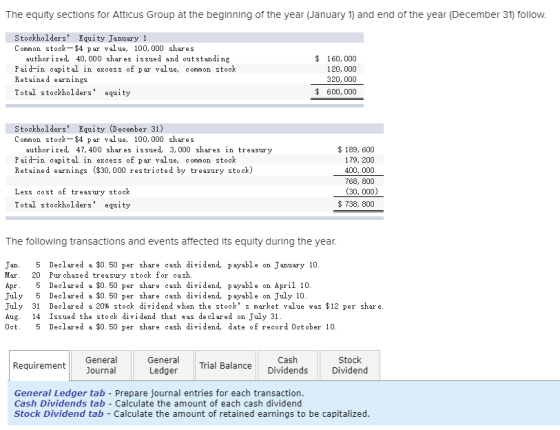Click the Stockholders' Equity (December 31) header

89,129
